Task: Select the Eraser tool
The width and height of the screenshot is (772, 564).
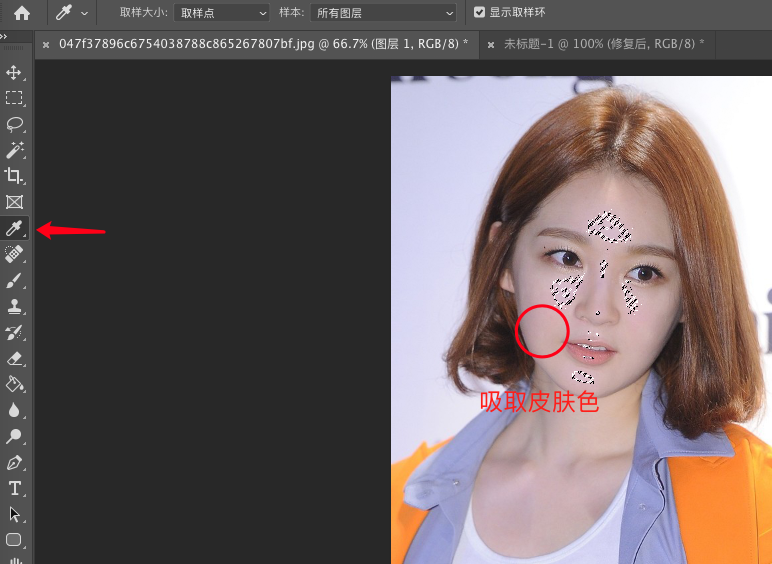Action: [x=14, y=358]
